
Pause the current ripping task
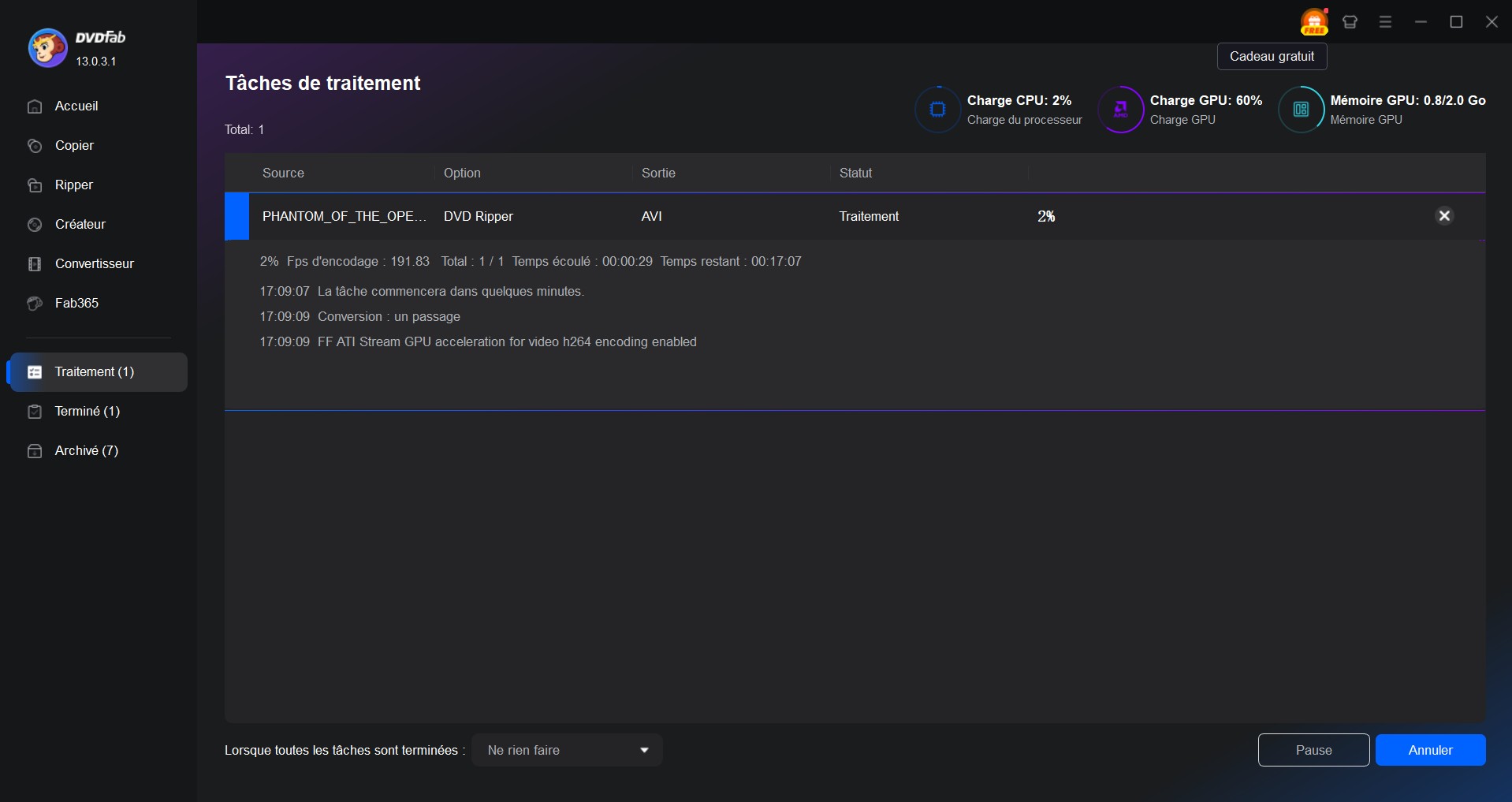coord(1313,750)
